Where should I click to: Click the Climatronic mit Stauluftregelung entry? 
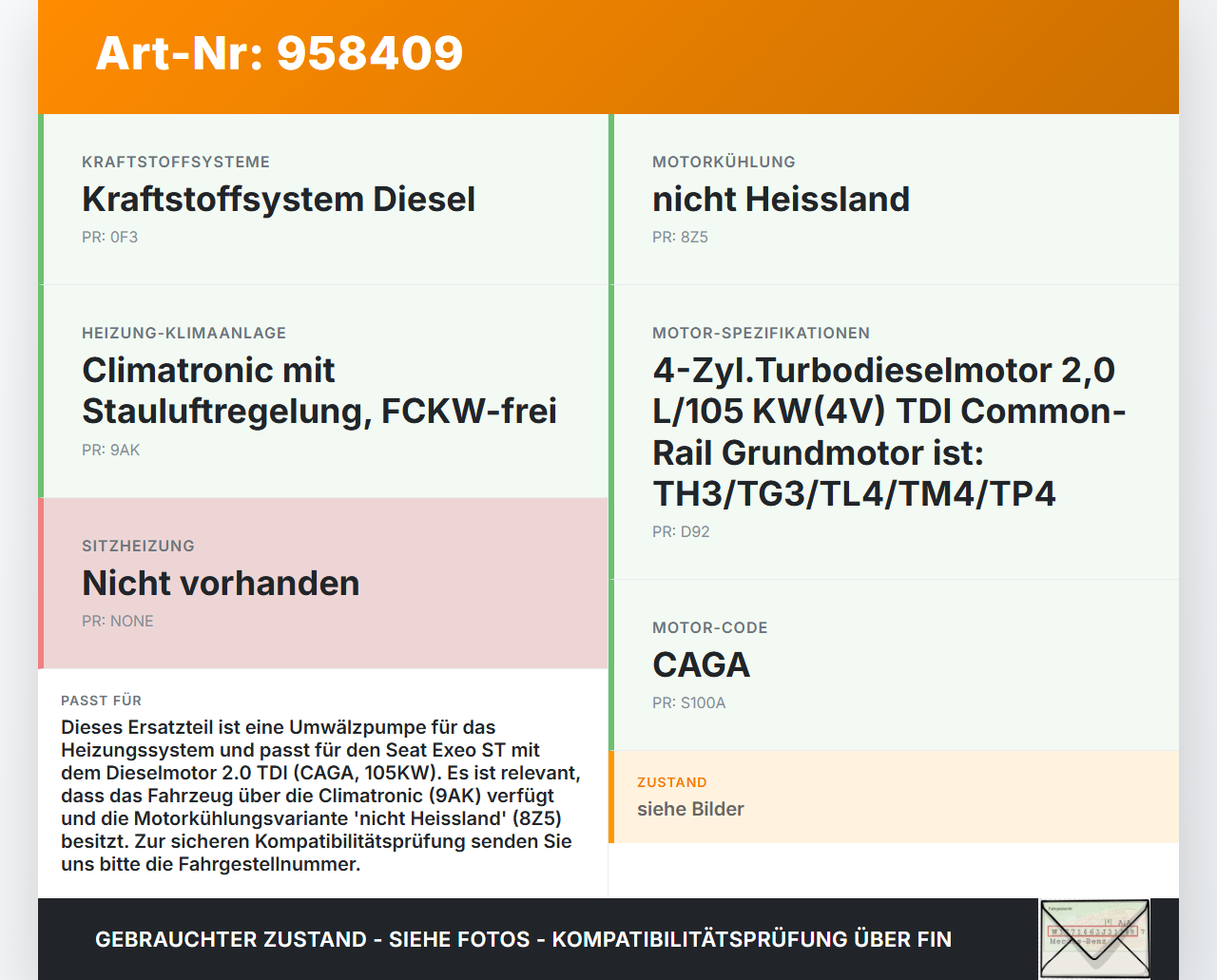pos(320,391)
